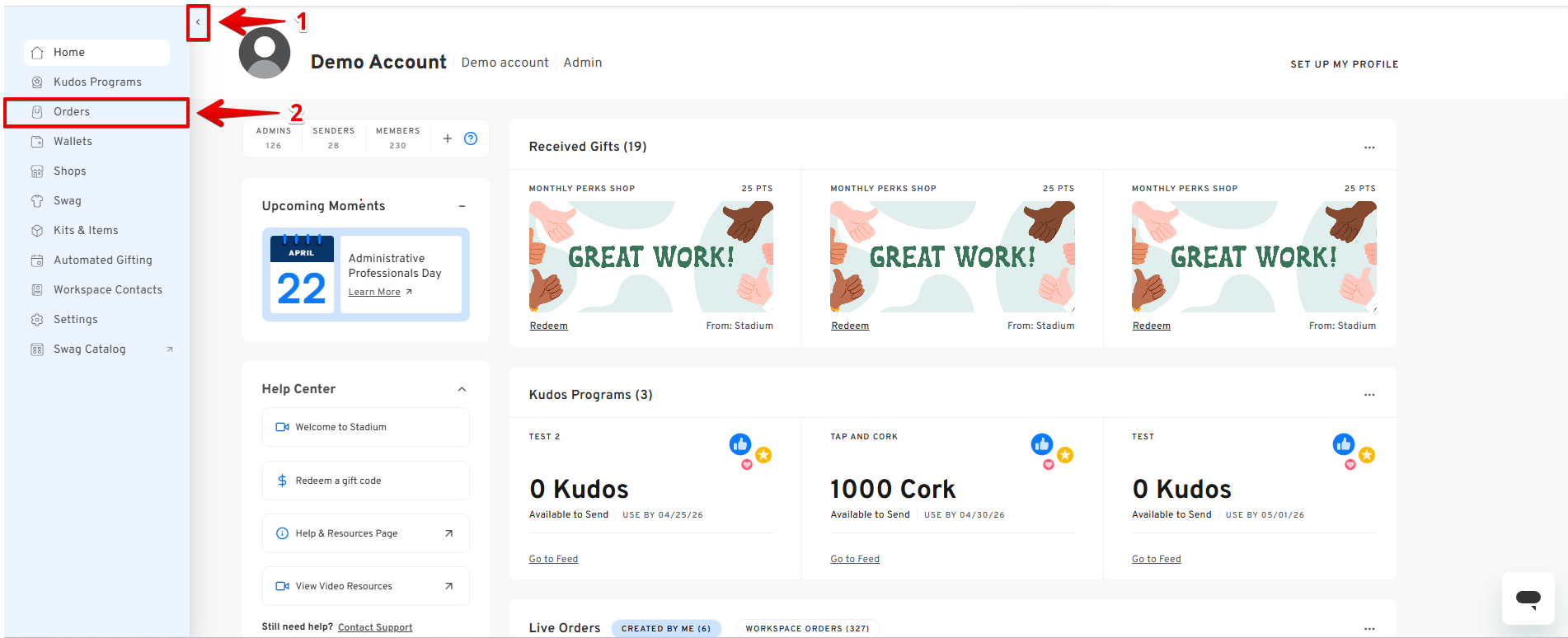The image size is (1568, 638).
Task: Click Set Up My Profile
Action: pos(1344,64)
